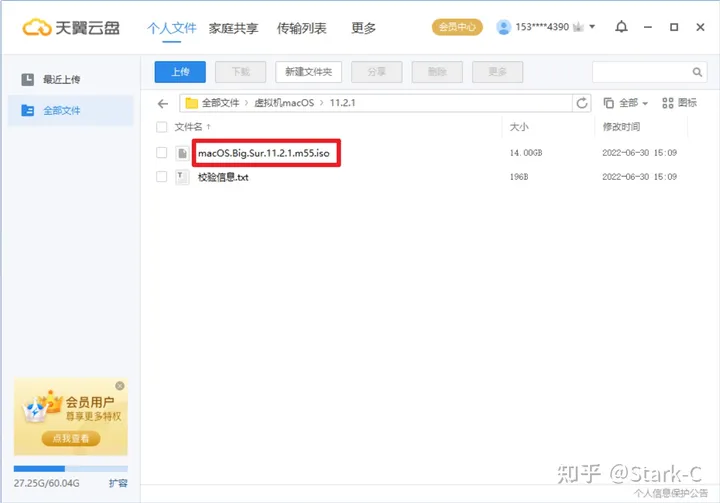Sort by 修改时间 column header
Viewport: 720px width, 503px height.
621,127
